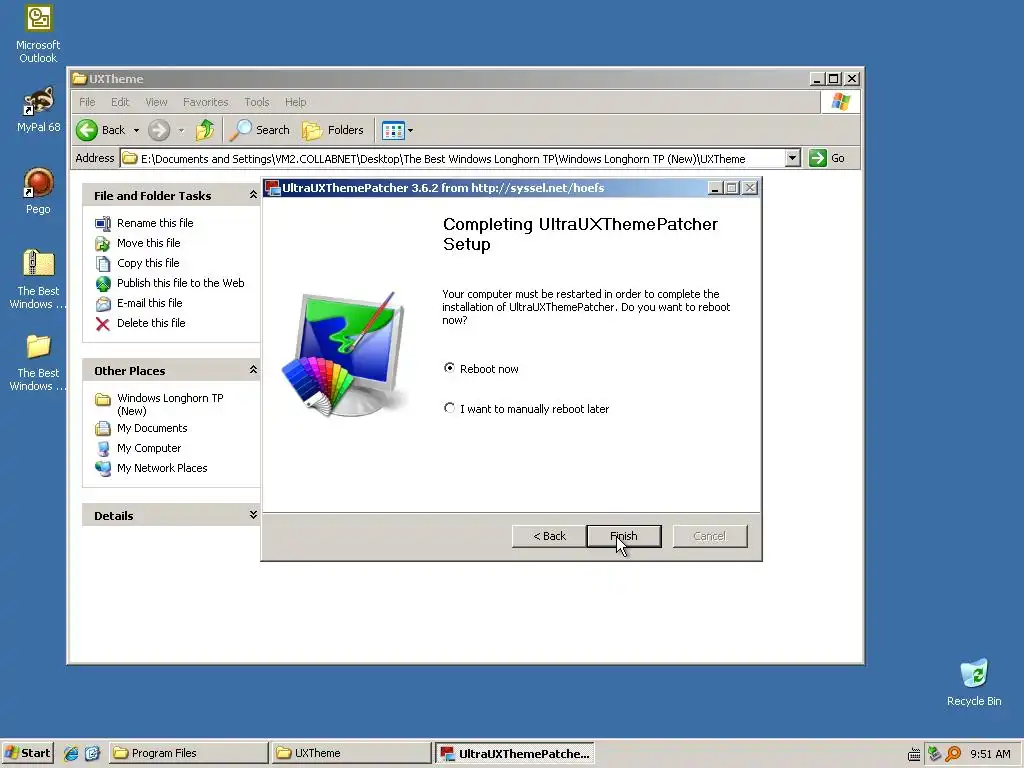Click the Cancel wizard button
Screen dimensions: 1024x768
tap(710, 536)
